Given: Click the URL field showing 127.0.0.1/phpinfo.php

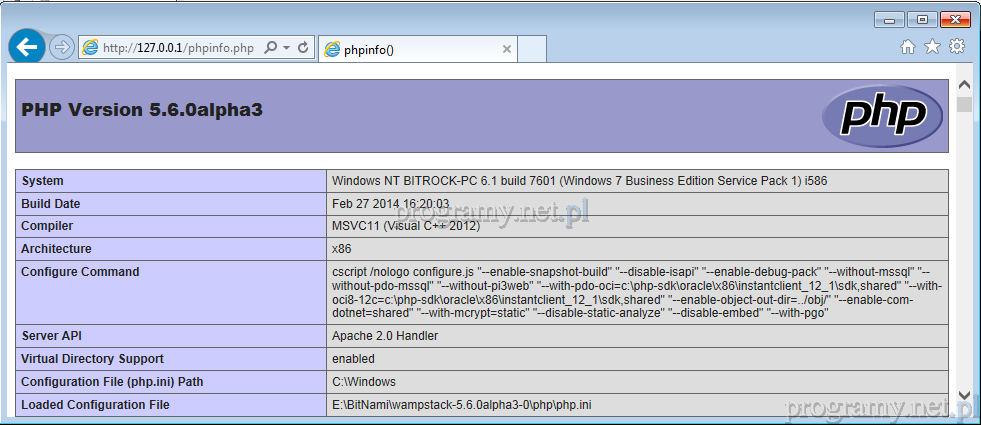Looking at the screenshot, I should click(178, 48).
